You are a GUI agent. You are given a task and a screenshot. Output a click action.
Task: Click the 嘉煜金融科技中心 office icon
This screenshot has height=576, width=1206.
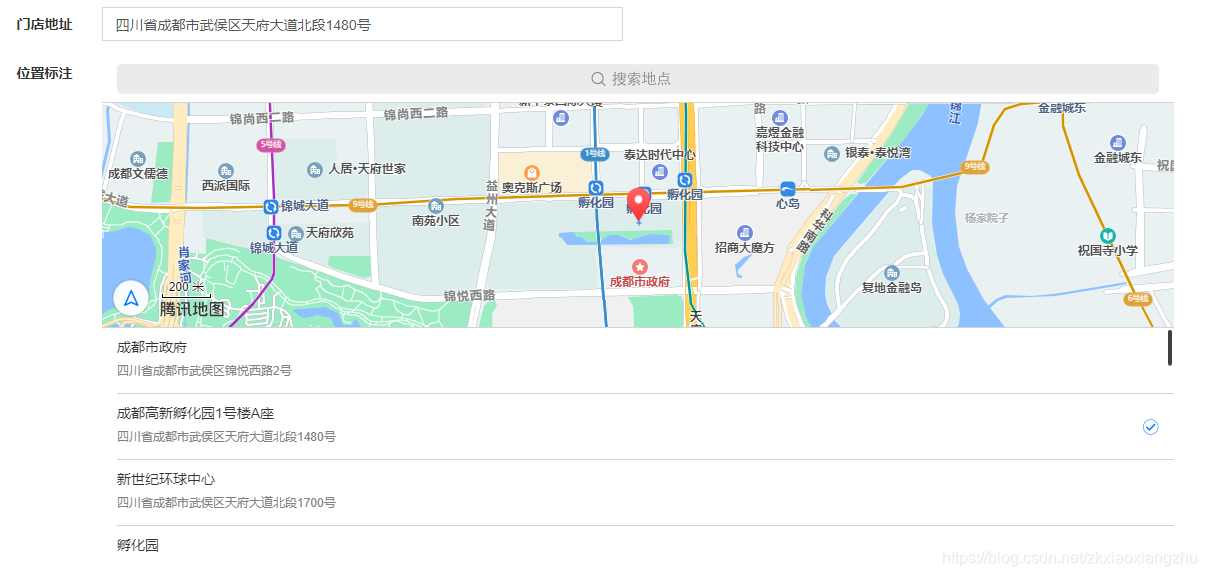[779, 118]
